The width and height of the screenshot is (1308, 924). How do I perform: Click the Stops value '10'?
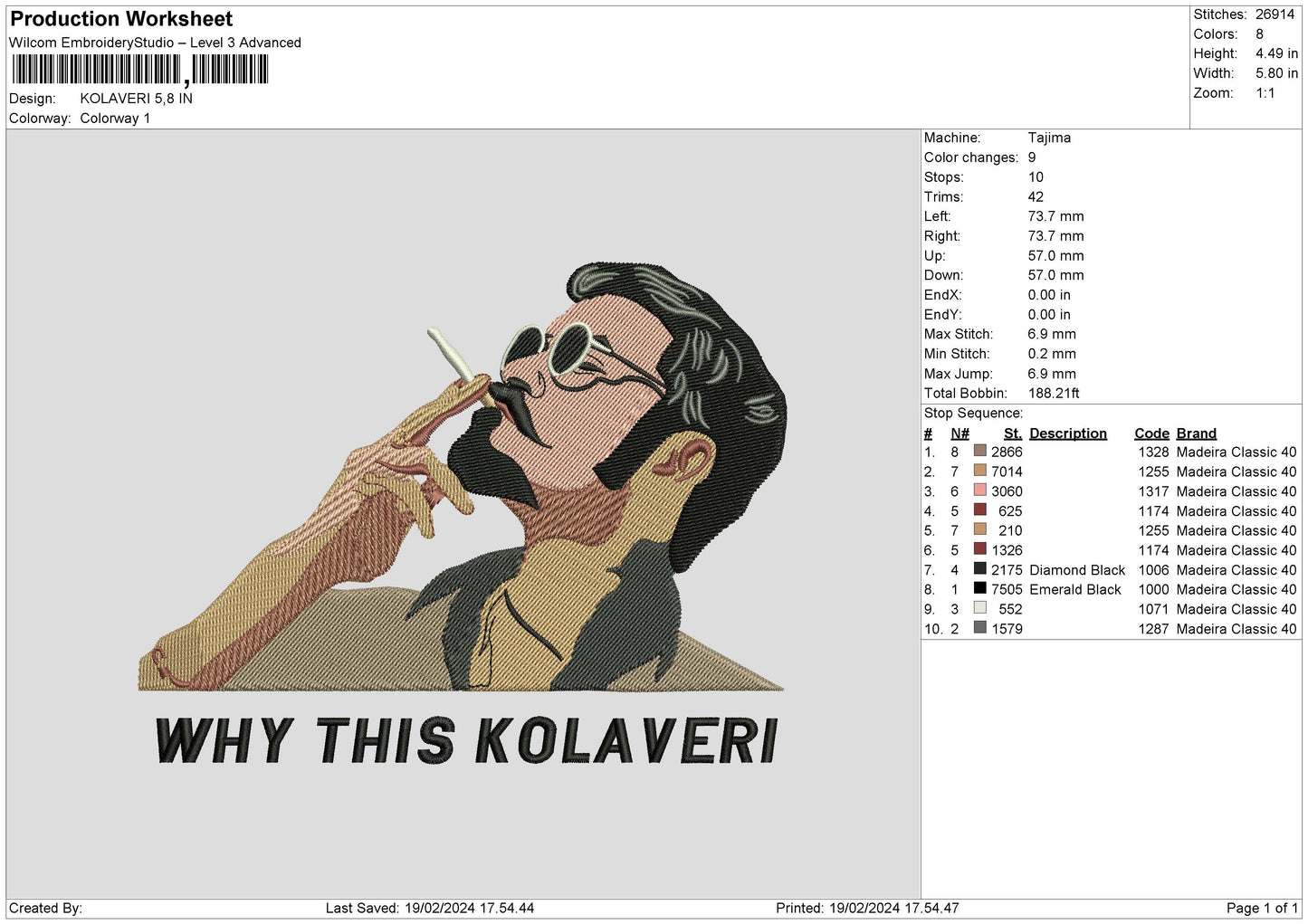click(1036, 177)
